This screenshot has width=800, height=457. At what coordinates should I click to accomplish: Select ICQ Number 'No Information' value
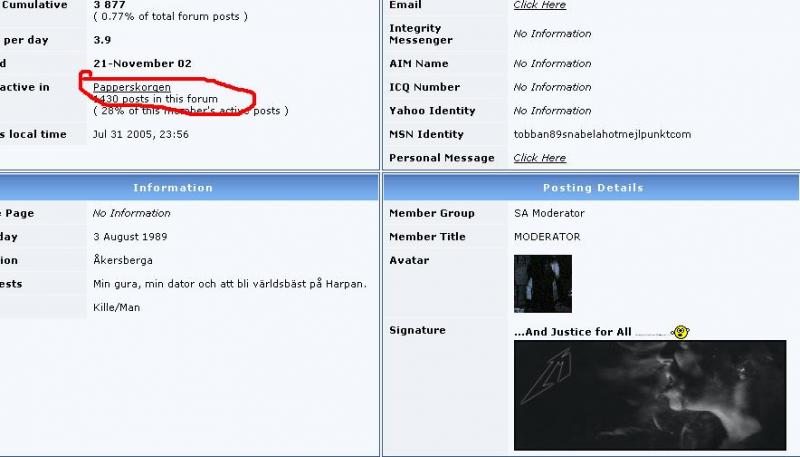click(x=552, y=87)
